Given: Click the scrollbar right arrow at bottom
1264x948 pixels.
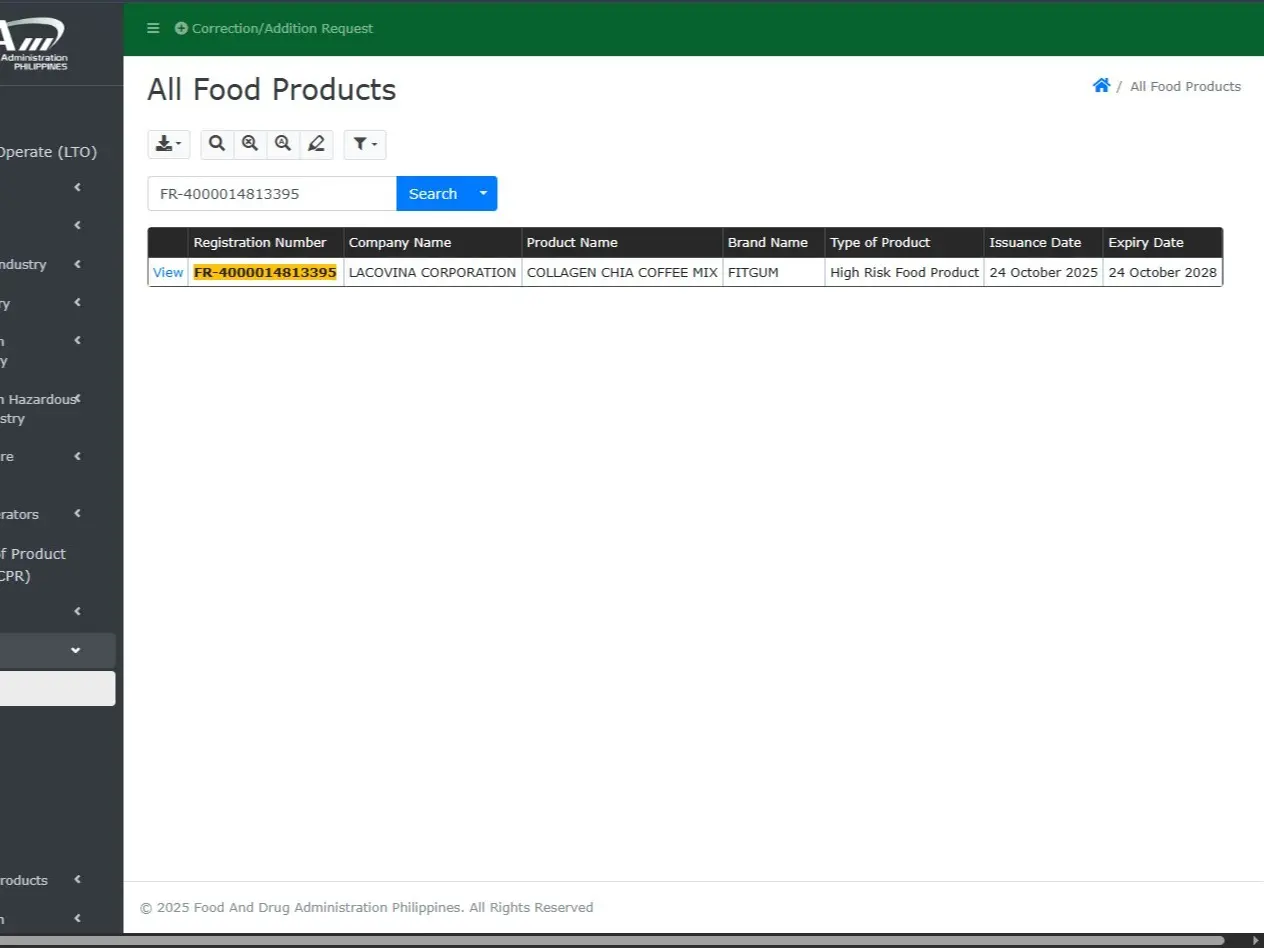Looking at the screenshot, I should click(1256, 941).
